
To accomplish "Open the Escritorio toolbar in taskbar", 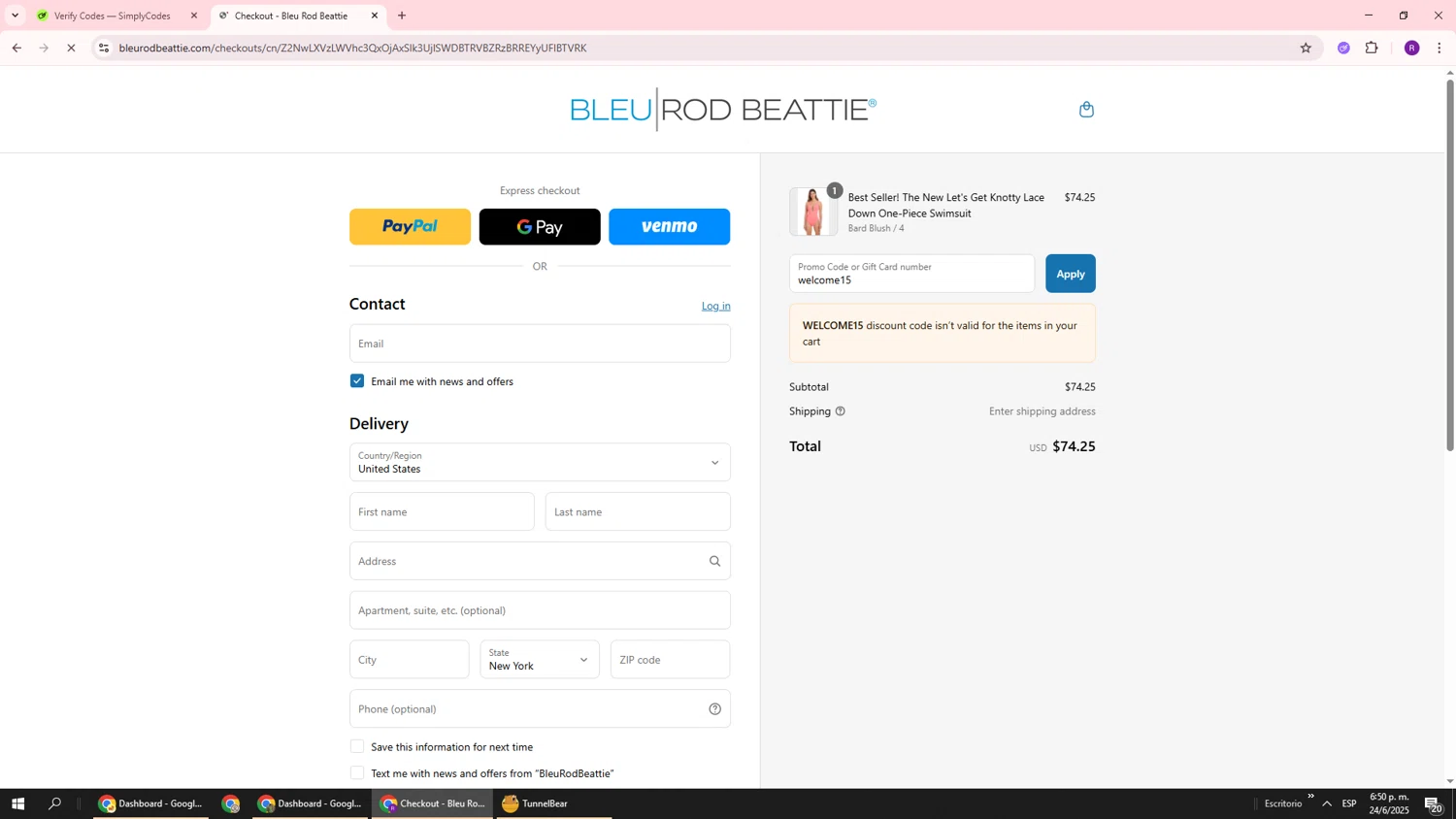I will 1283,803.
